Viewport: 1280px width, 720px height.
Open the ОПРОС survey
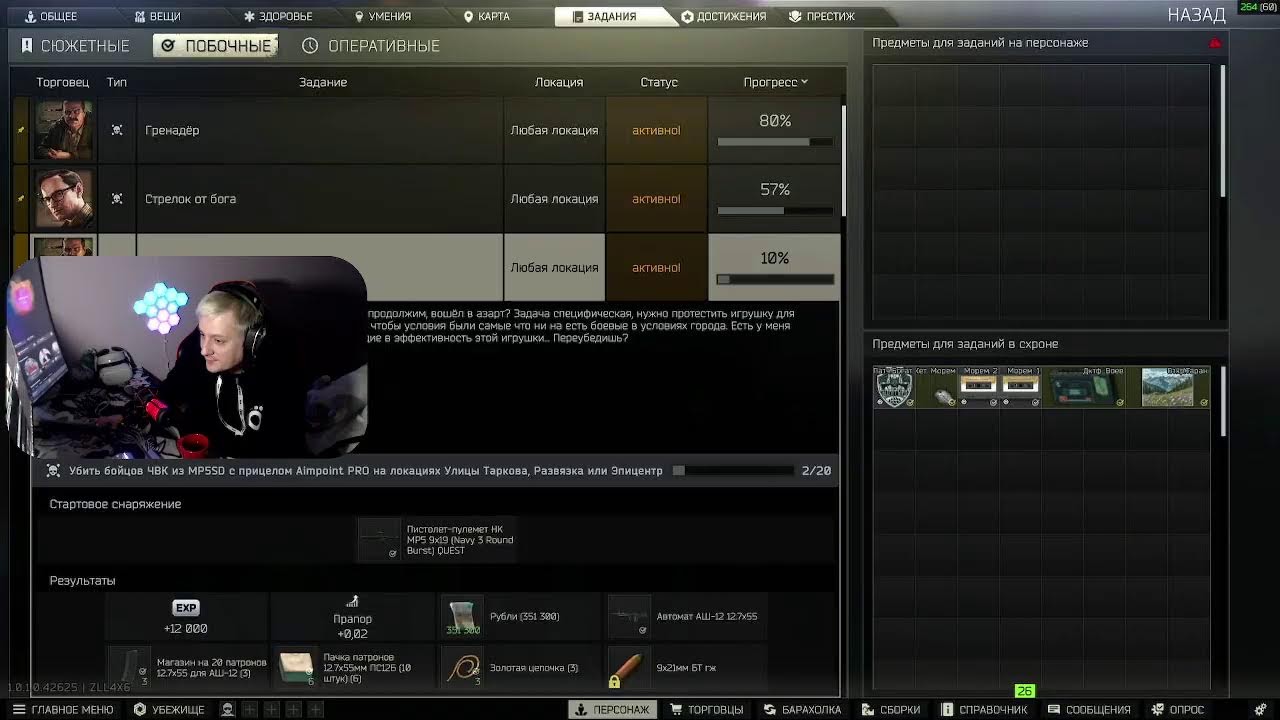coord(1178,709)
